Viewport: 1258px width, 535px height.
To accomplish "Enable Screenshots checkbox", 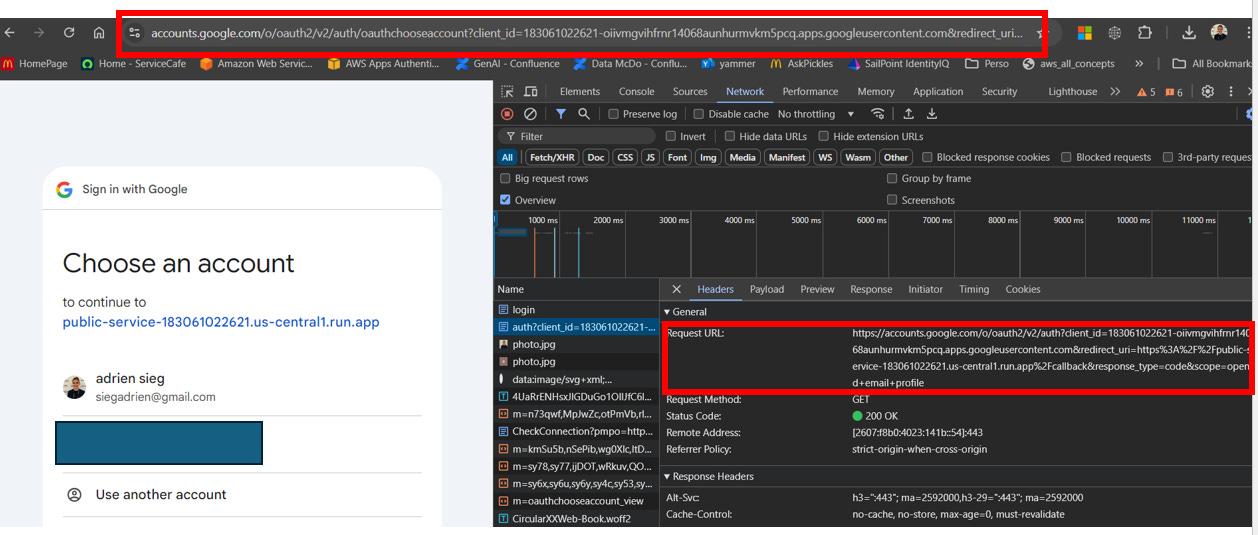I will tap(892, 200).
